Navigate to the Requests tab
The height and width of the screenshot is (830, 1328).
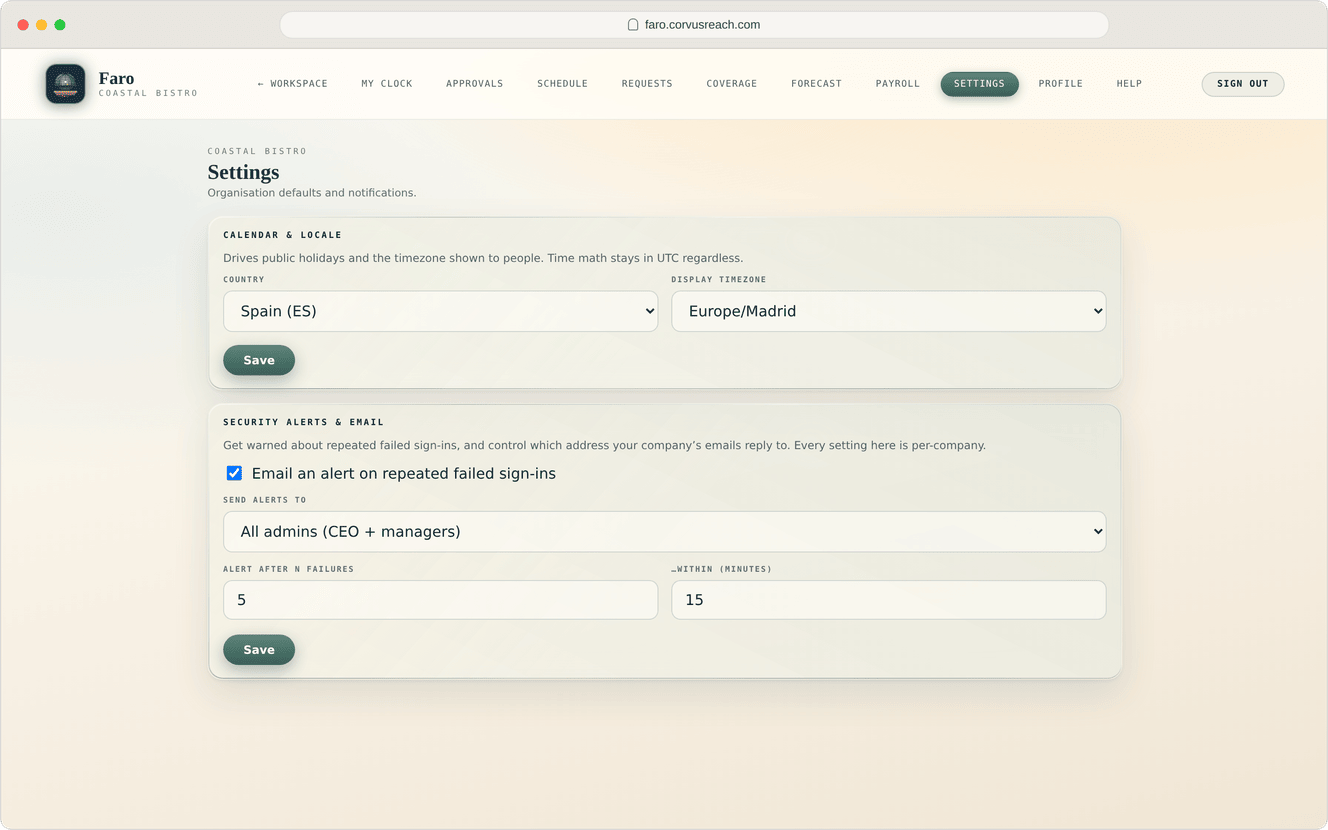pos(647,84)
